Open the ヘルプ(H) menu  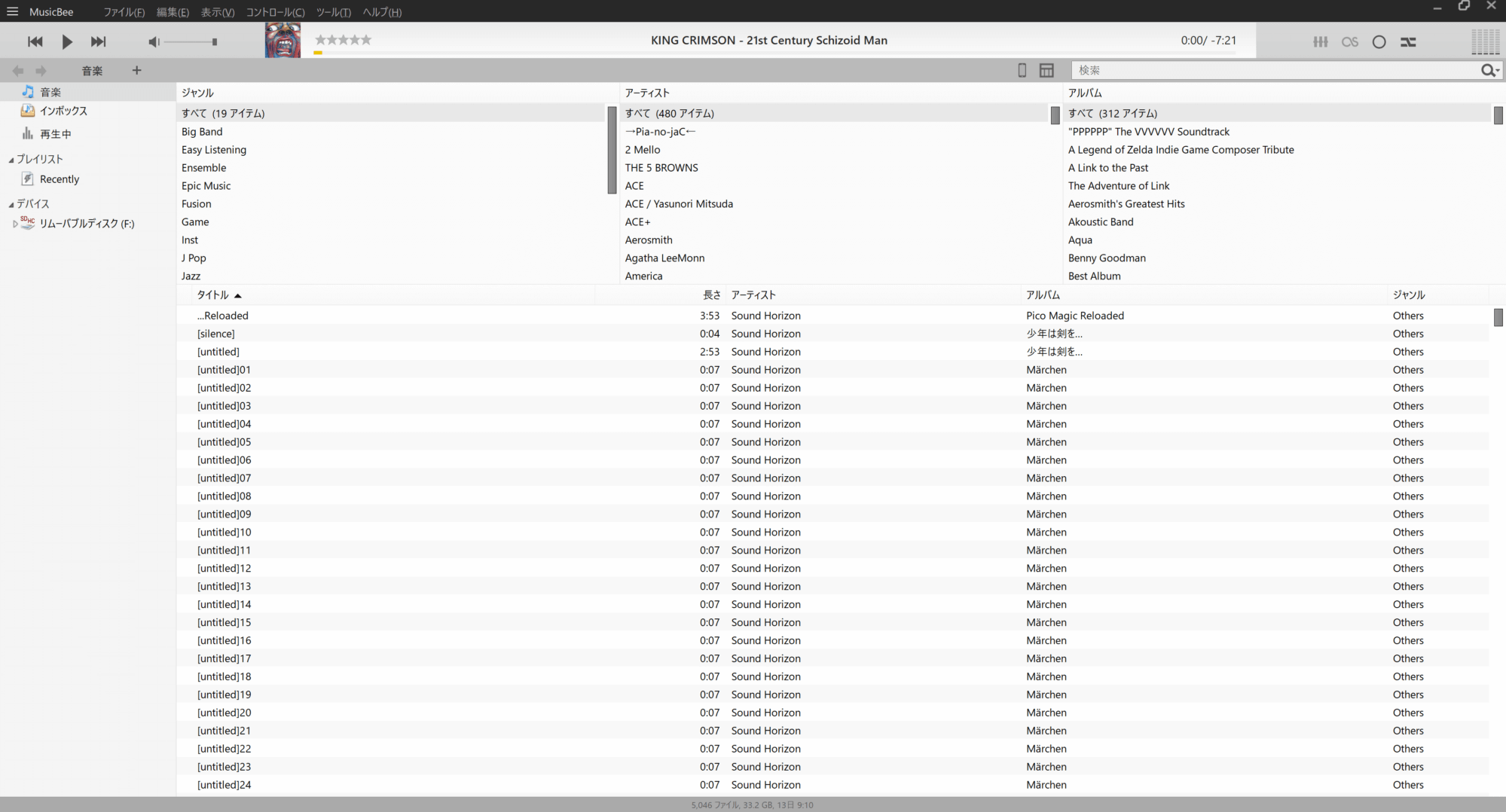382,12
